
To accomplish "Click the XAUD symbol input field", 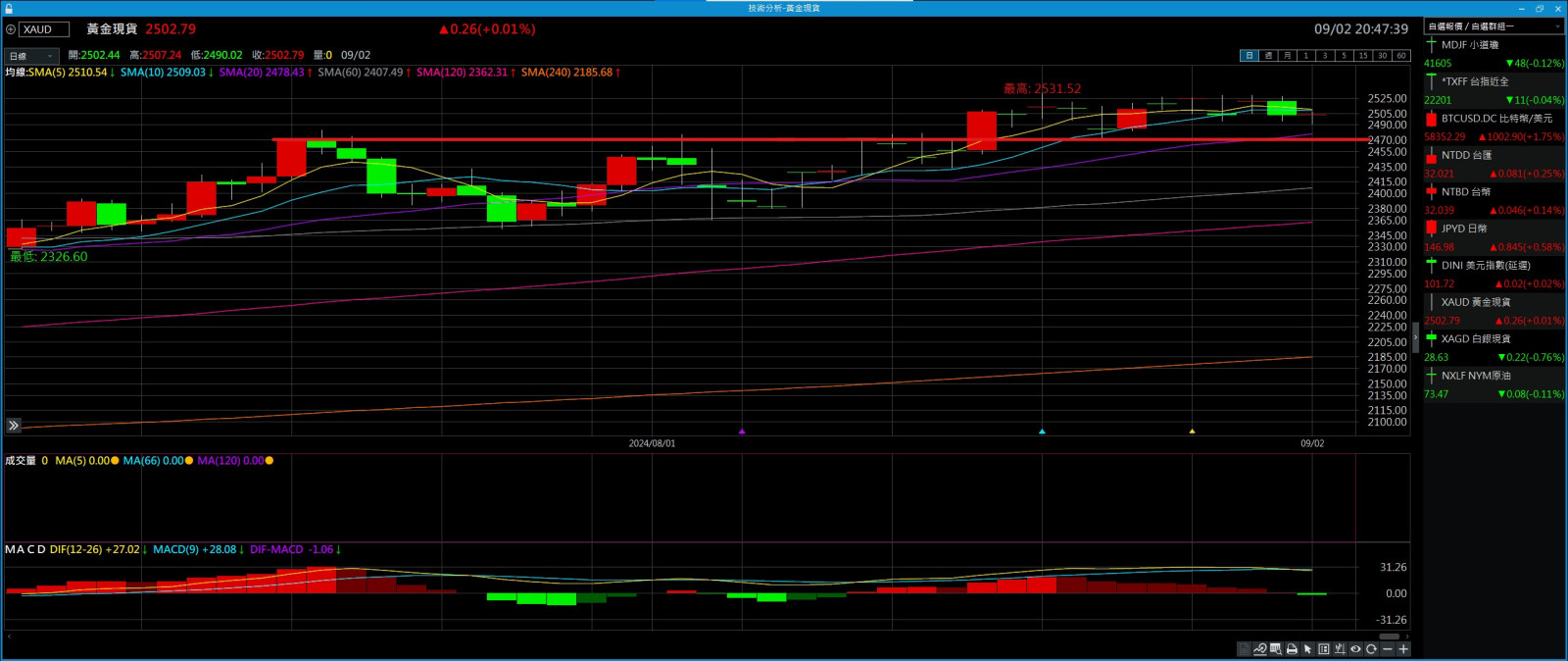I will coord(44,29).
